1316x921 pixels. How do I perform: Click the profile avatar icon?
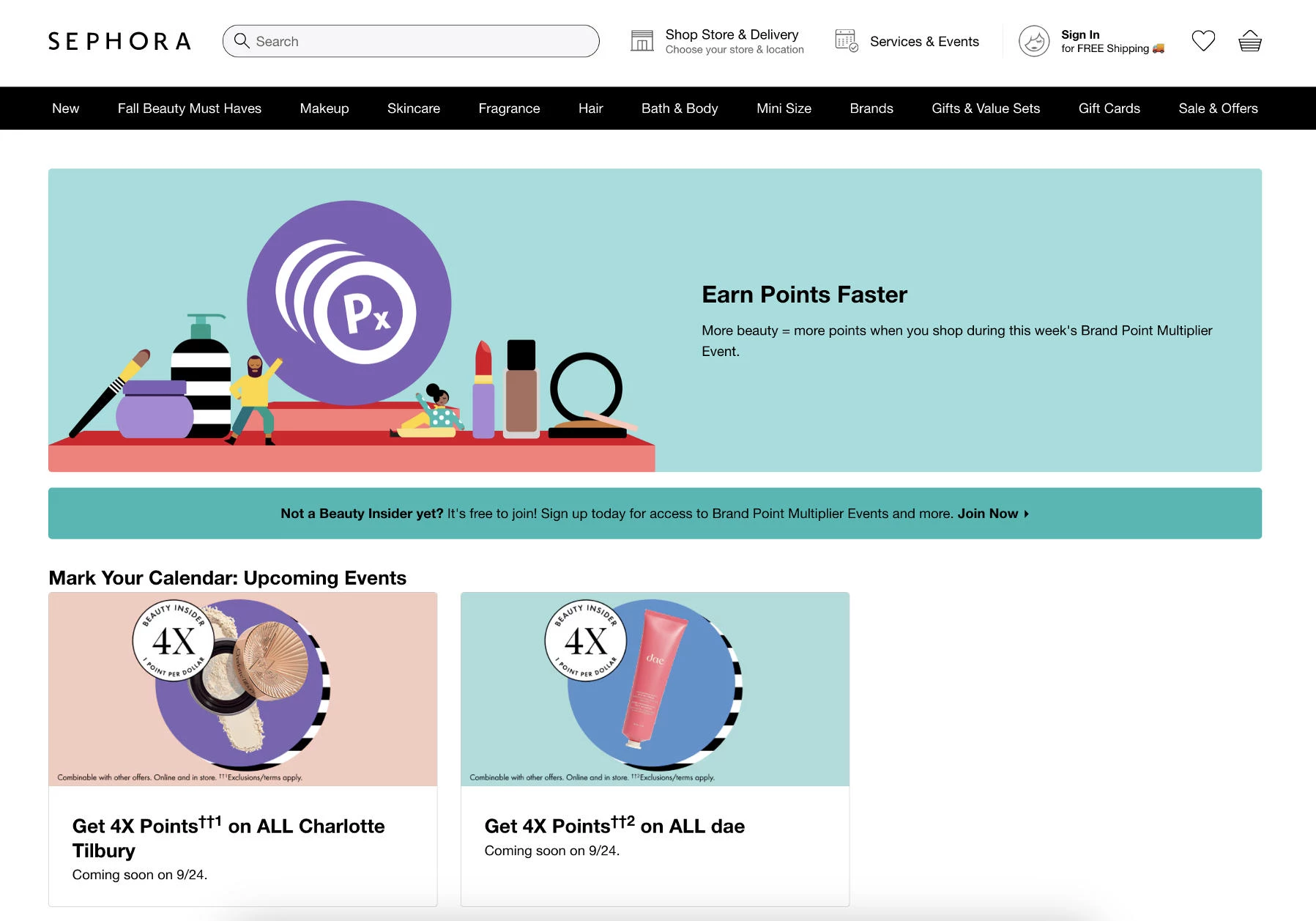pyautogui.click(x=1034, y=41)
